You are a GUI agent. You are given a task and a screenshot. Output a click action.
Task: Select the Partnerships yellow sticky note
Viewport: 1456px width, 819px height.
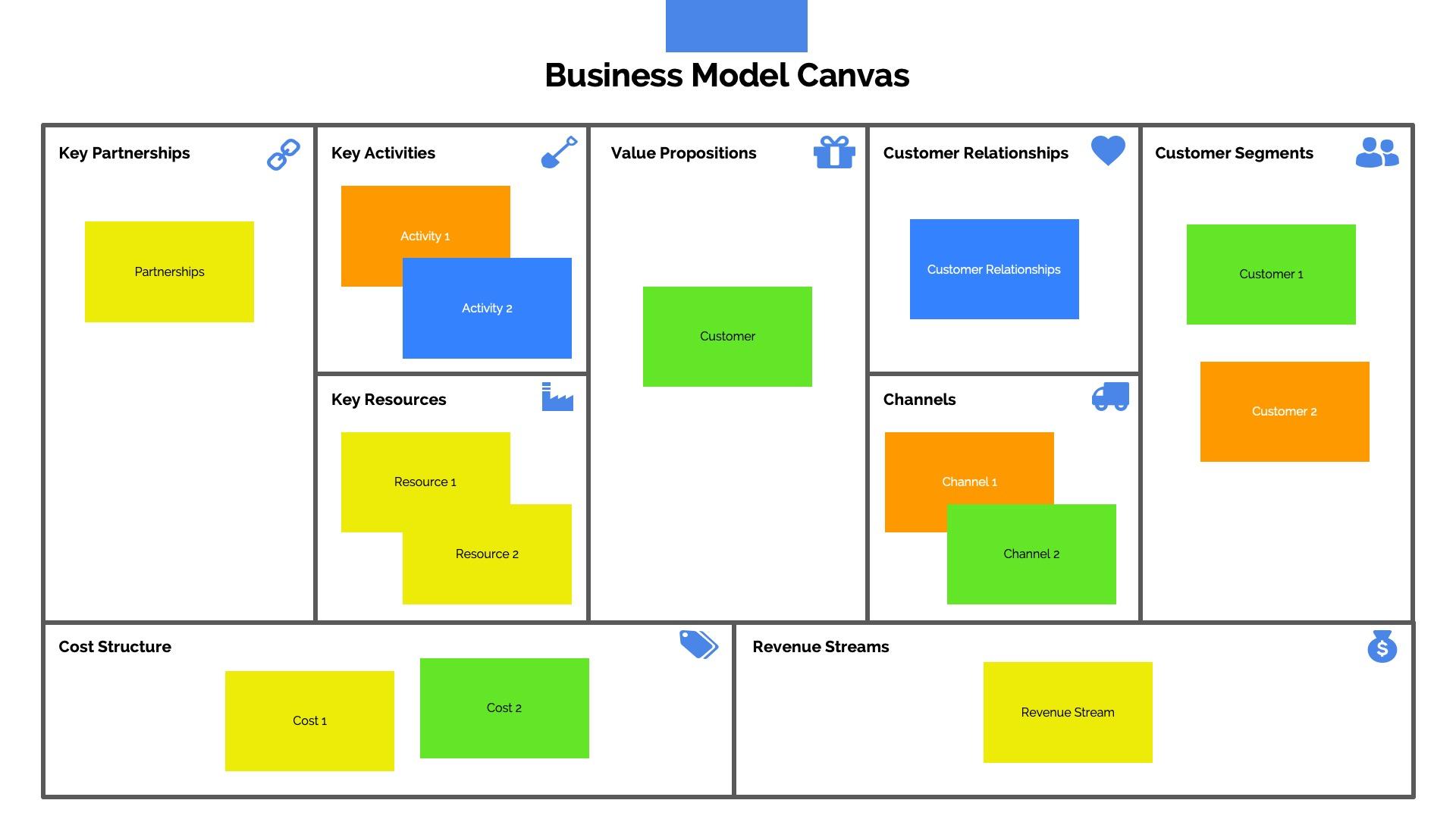[169, 271]
